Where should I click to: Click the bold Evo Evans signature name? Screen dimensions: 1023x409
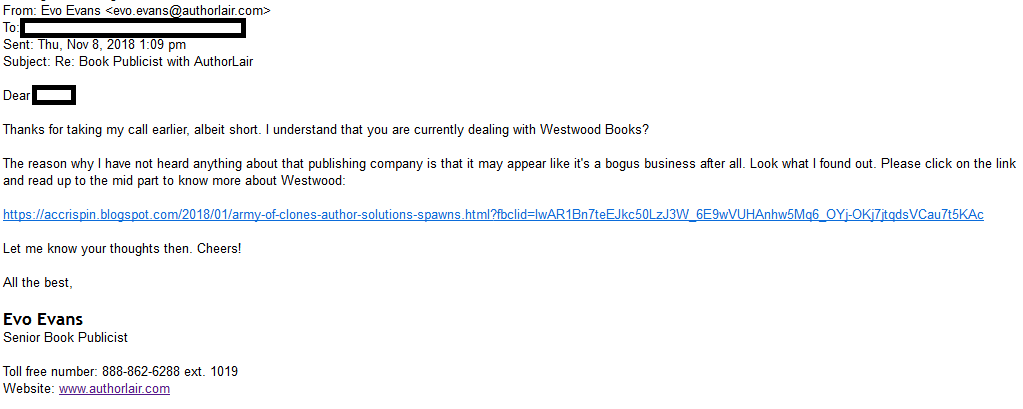[x=43, y=319]
